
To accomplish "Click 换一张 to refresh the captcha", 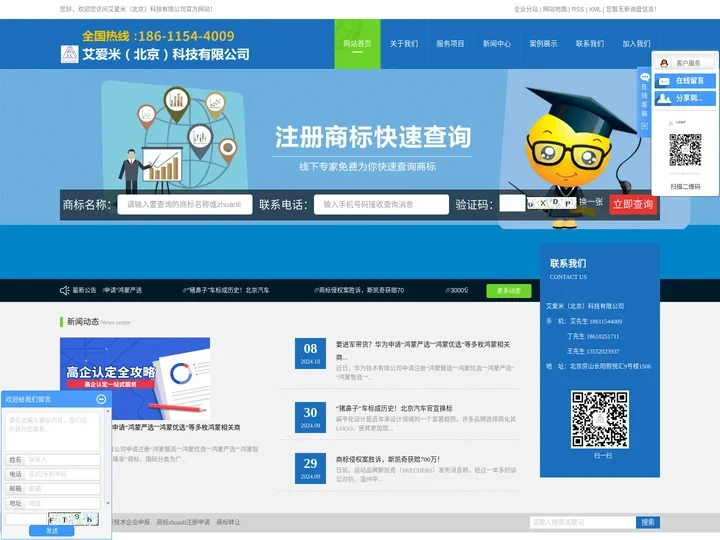I will [x=591, y=202].
